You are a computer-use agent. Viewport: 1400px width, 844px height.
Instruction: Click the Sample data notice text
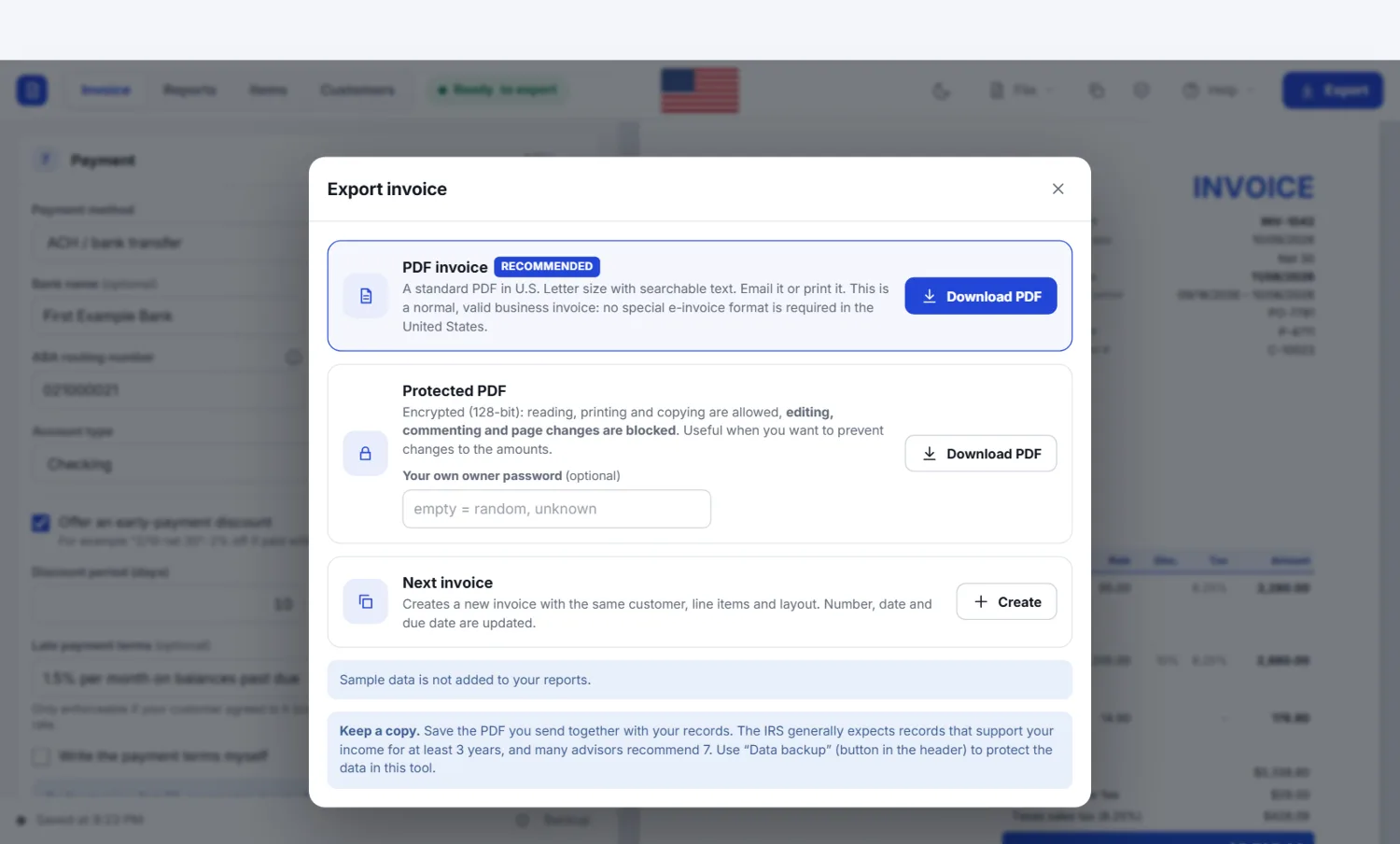465,680
